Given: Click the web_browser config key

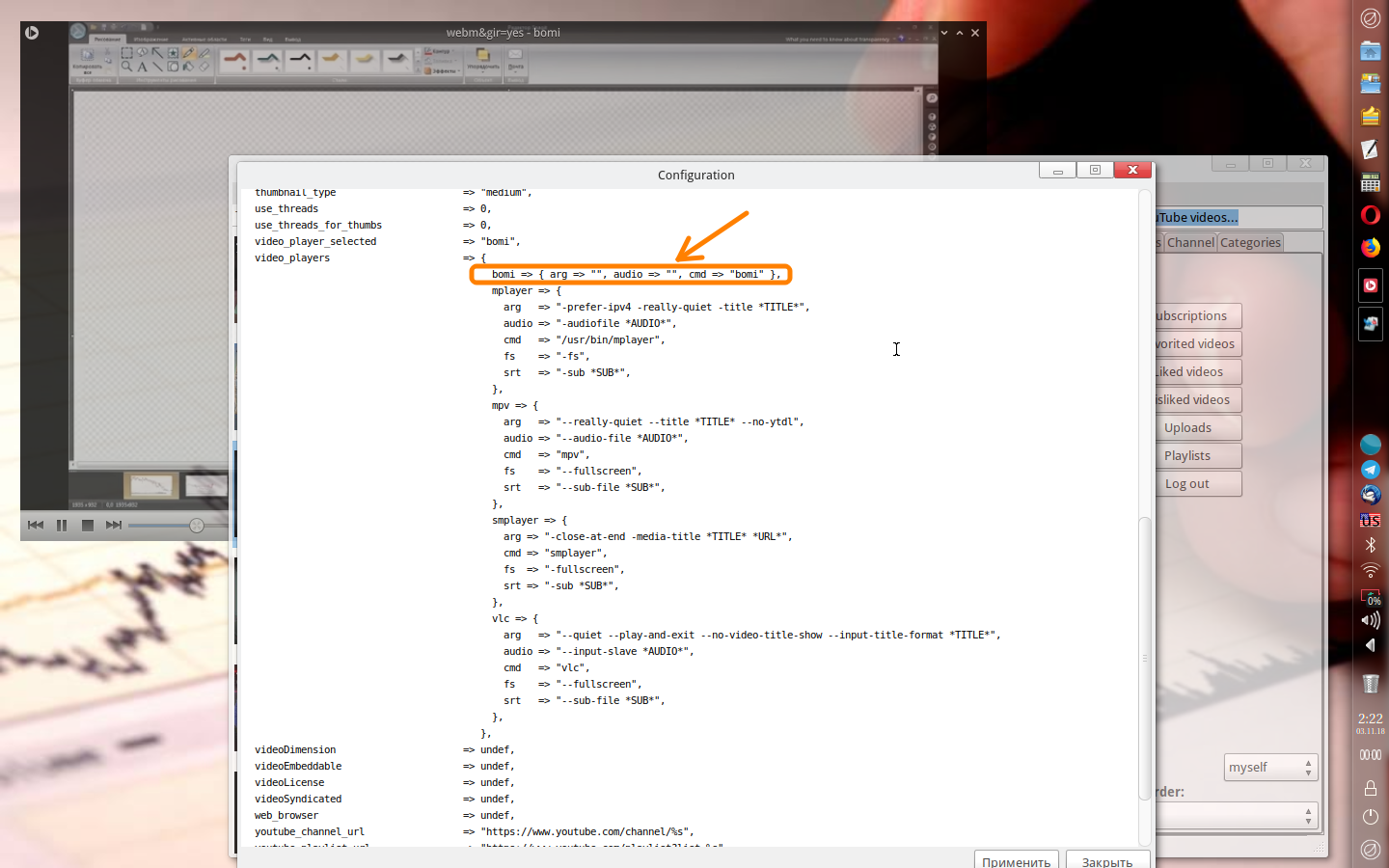Looking at the screenshot, I should pyautogui.click(x=286, y=816).
